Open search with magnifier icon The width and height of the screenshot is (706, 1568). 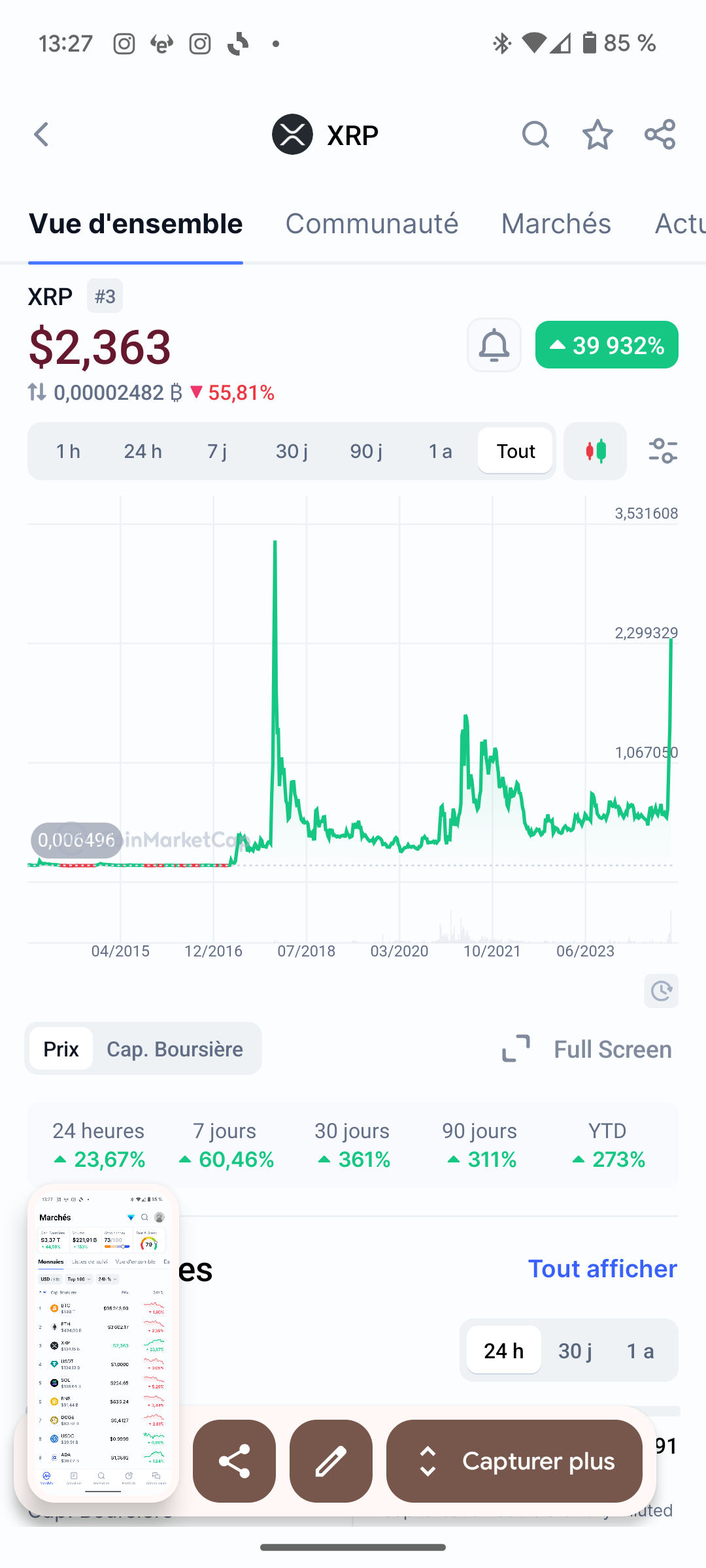point(535,135)
